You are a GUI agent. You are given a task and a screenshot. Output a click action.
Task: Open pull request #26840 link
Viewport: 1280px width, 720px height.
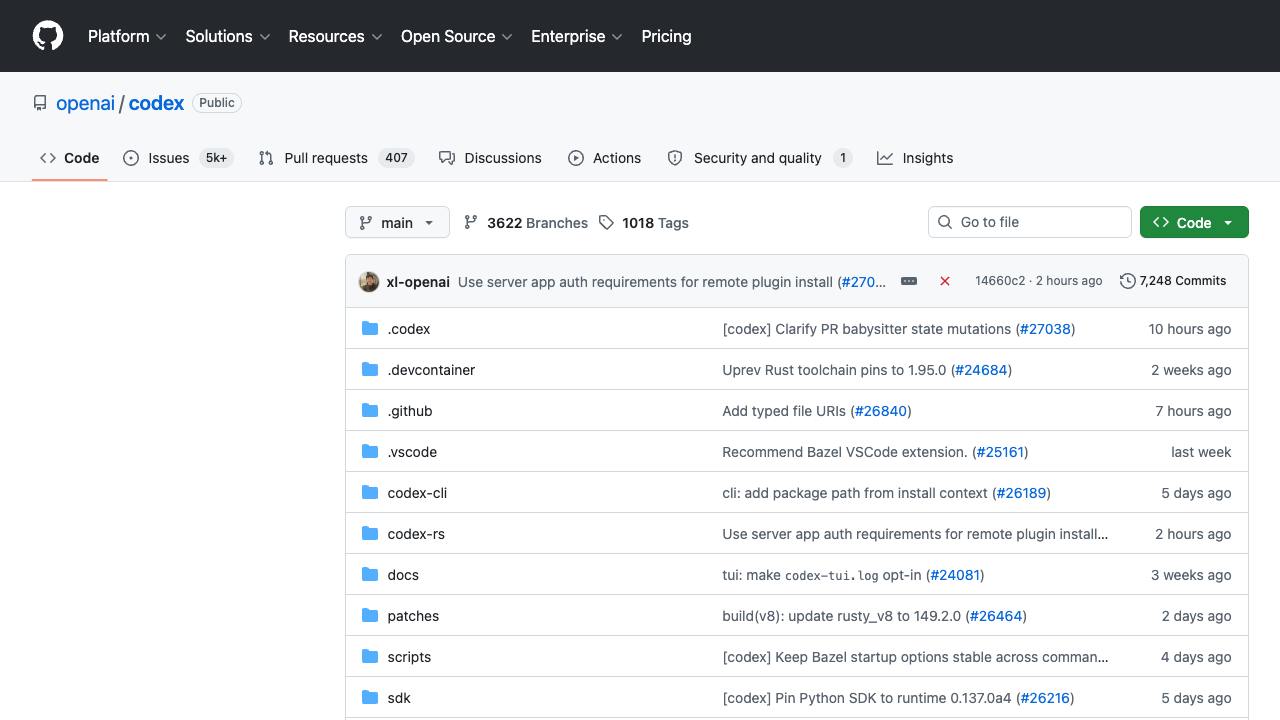click(881, 411)
